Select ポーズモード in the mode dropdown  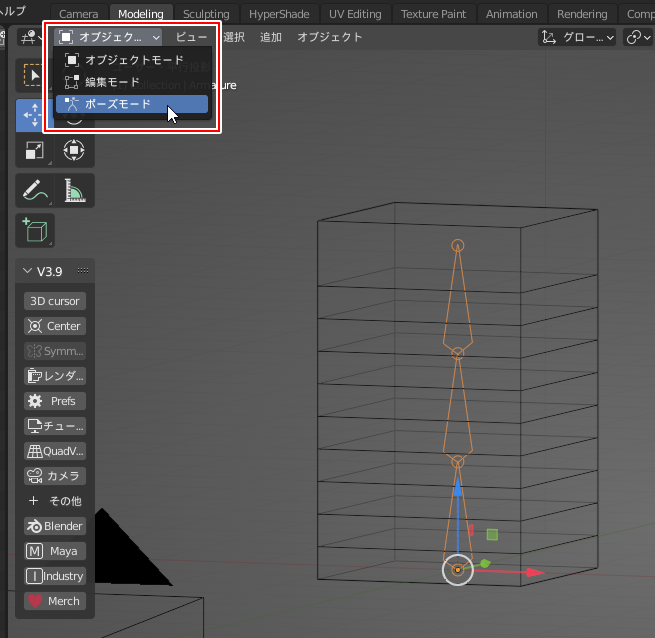tap(131, 104)
